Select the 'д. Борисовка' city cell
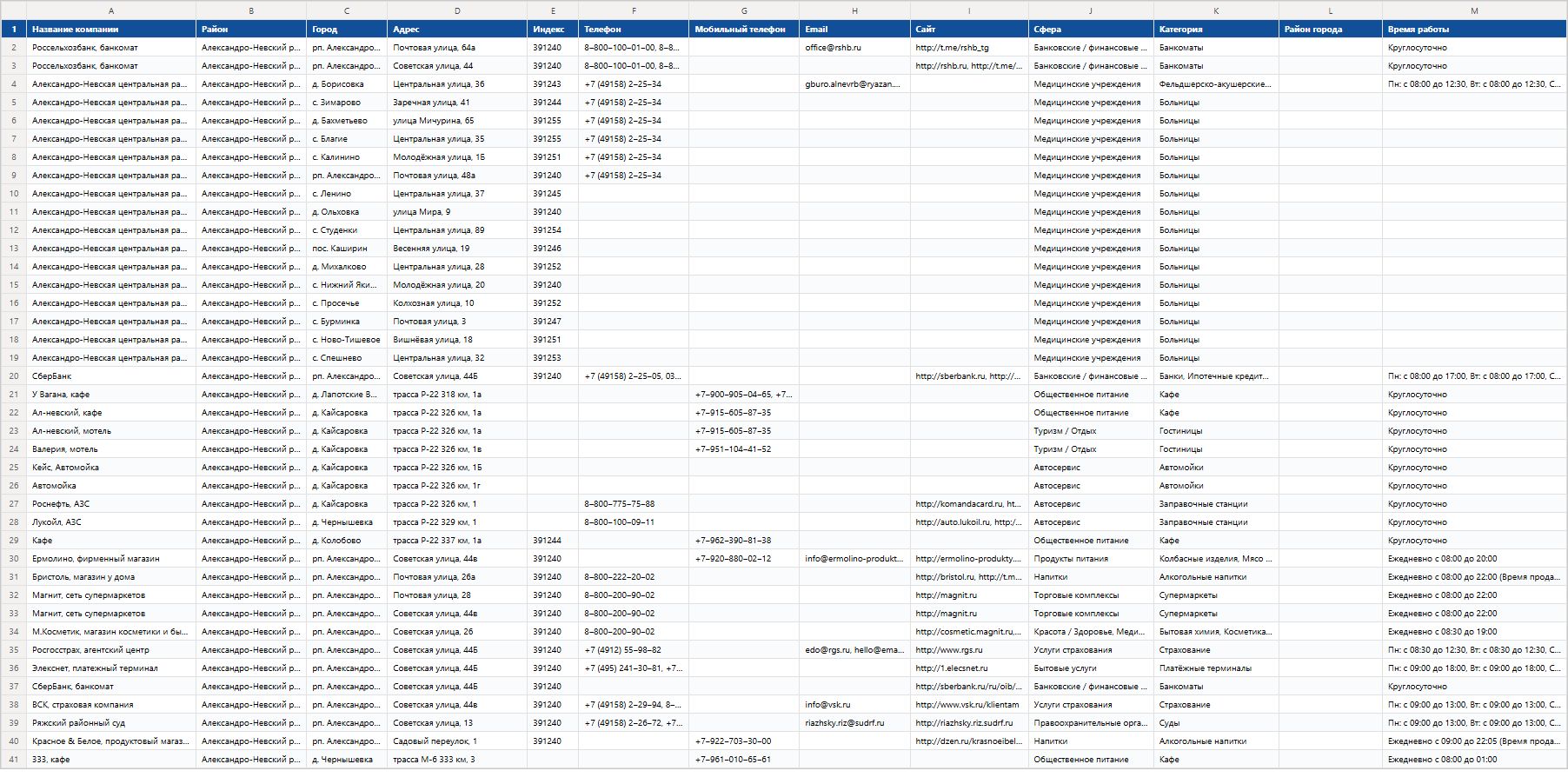The height and width of the screenshot is (784, 1568). point(347,84)
